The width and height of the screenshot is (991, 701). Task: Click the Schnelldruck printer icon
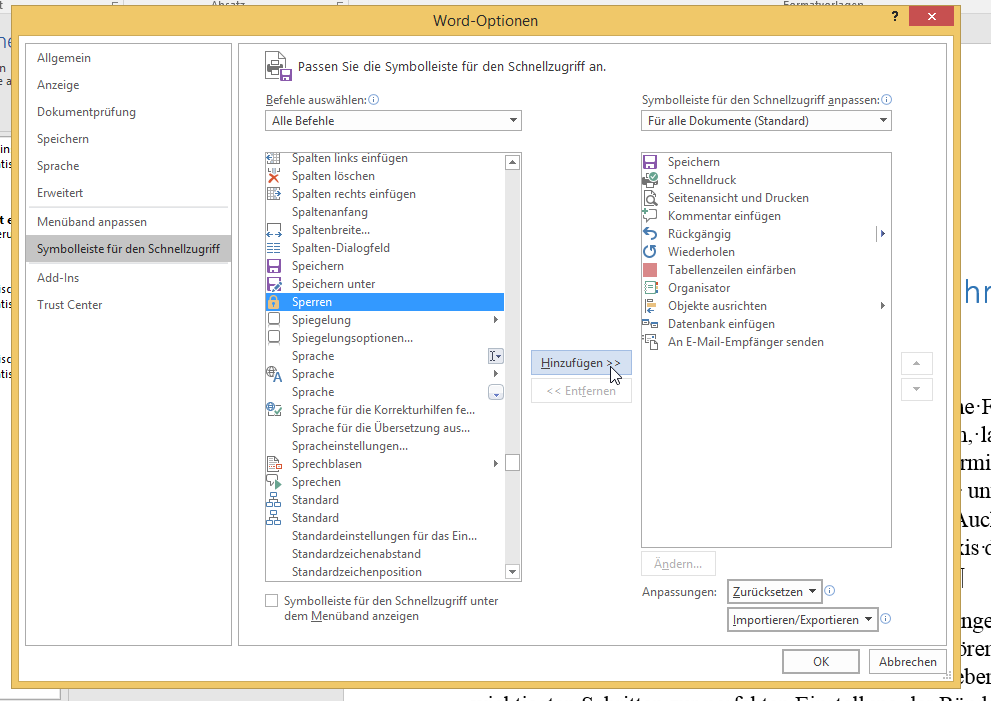pyautogui.click(x=650, y=180)
